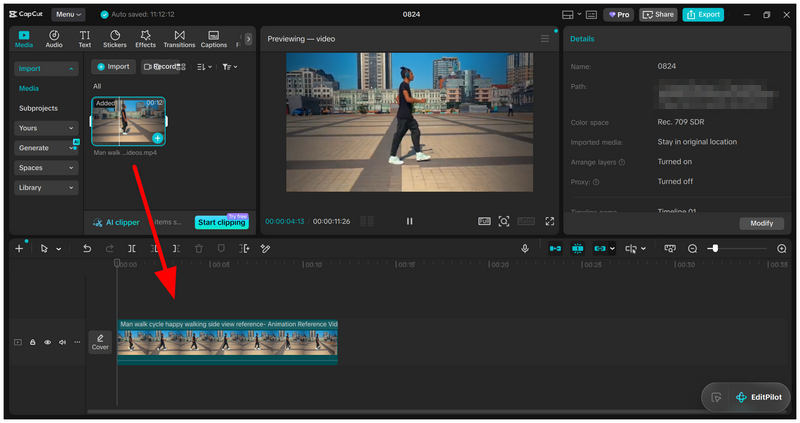This screenshot has width=800, height=423.
Task: Collapse the Import section in the sidebar
Action: pos(46,68)
